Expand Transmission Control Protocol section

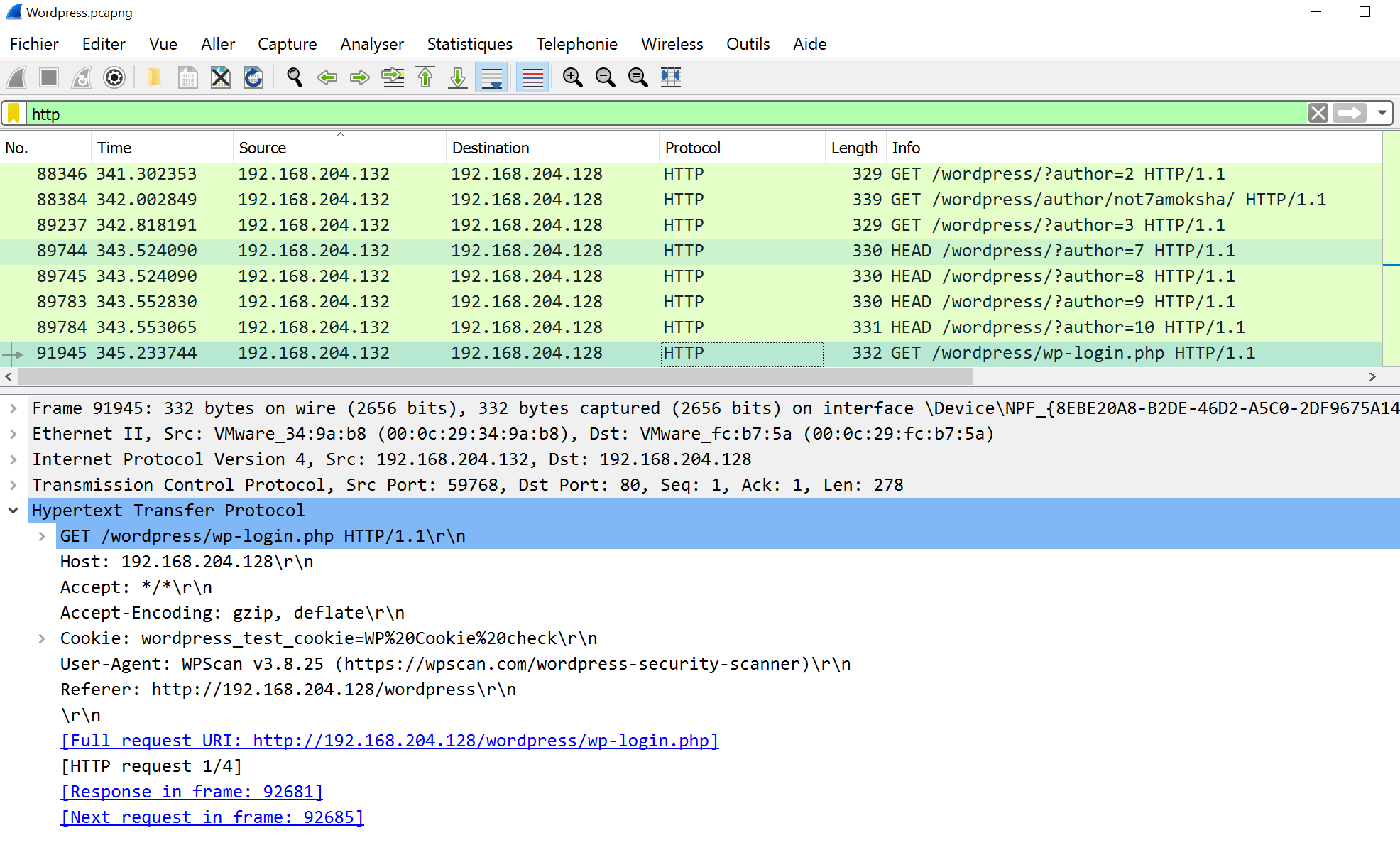tap(13, 485)
